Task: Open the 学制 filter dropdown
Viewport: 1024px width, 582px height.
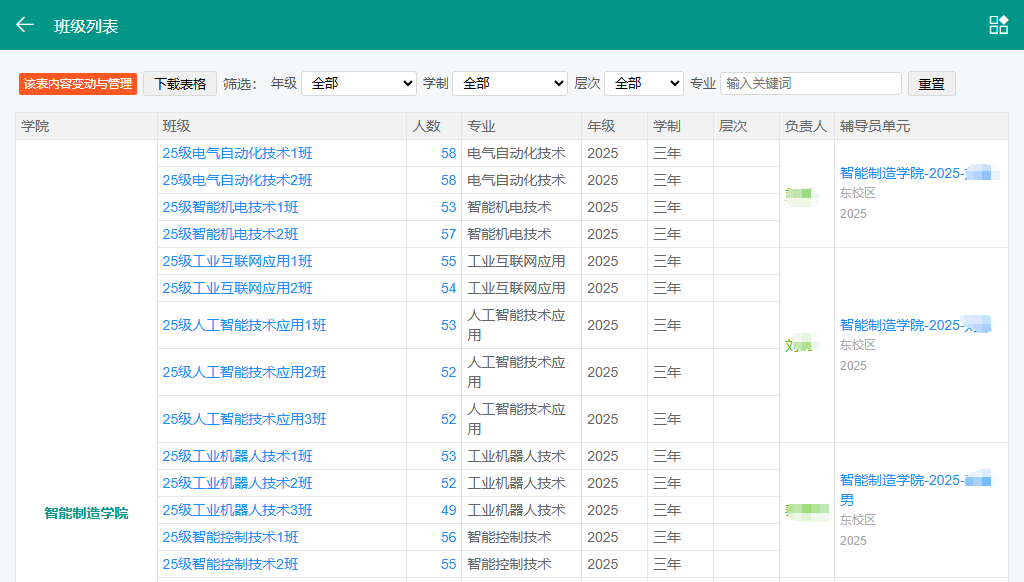Action: click(510, 84)
